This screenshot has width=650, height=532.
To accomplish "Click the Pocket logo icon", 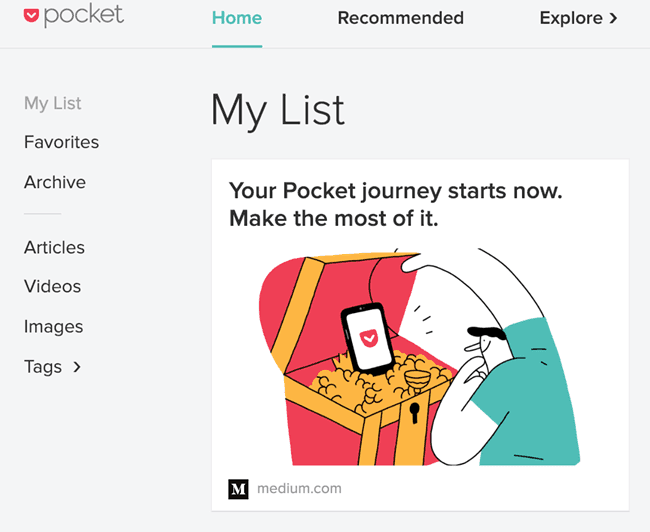I will (x=33, y=16).
